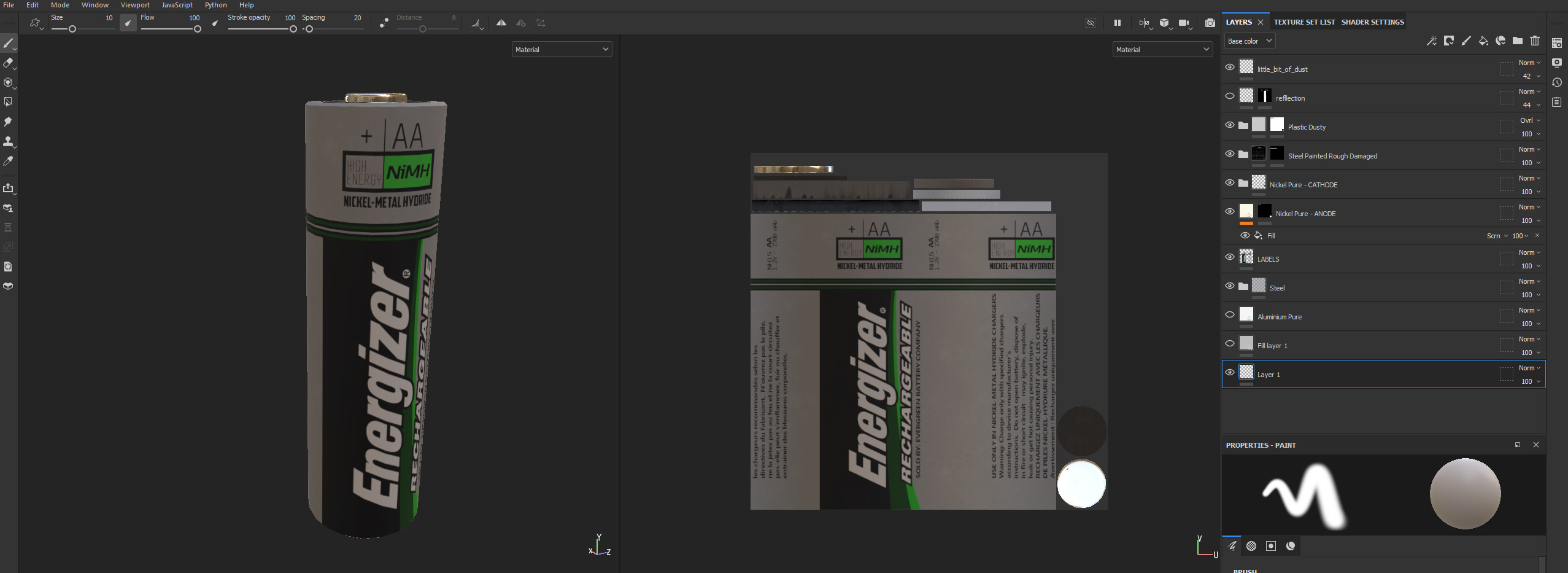
Task: Open the Display settings dock icon
Action: coord(1557,63)
